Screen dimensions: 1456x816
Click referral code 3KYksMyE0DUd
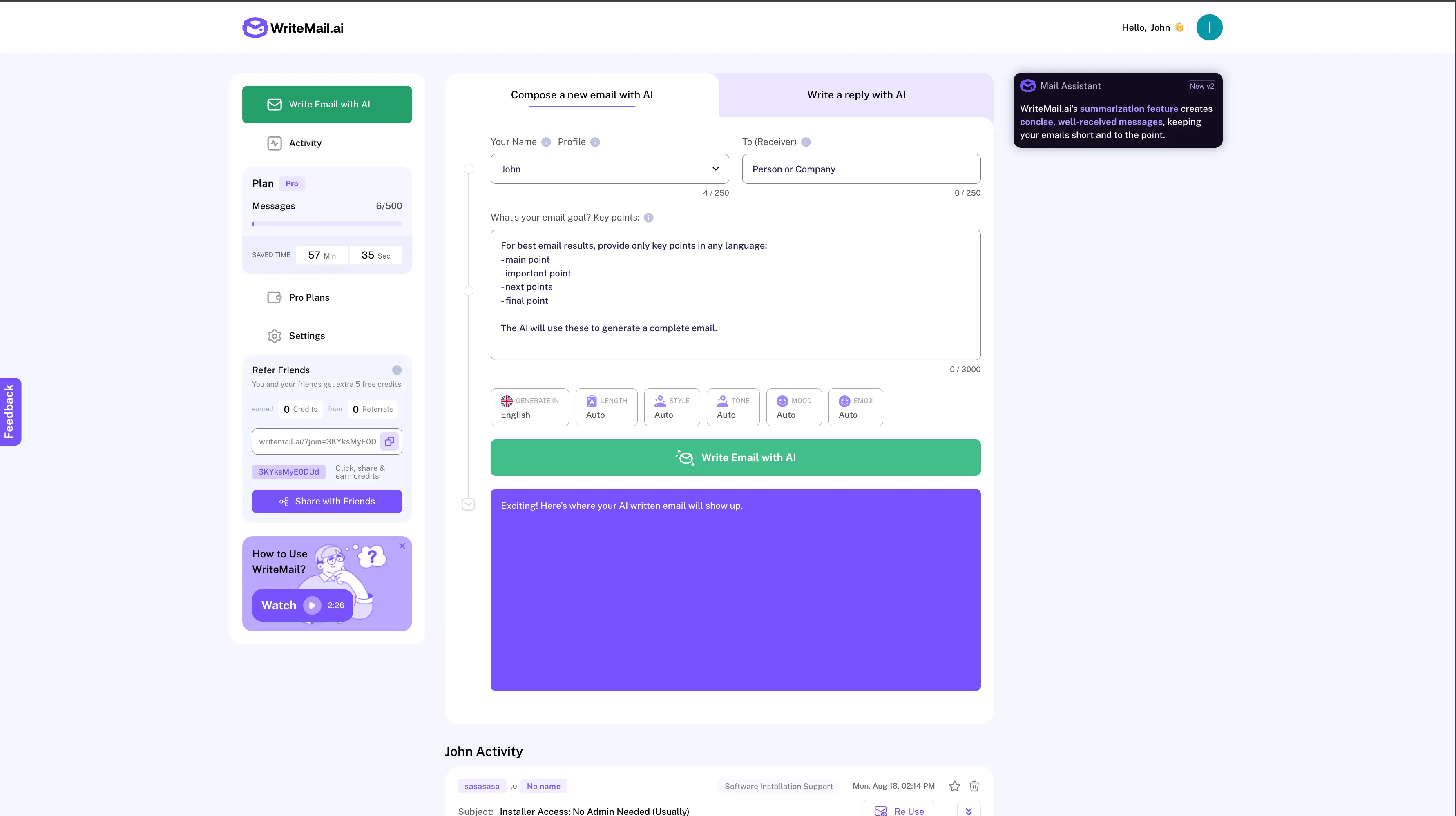point(288,472)
